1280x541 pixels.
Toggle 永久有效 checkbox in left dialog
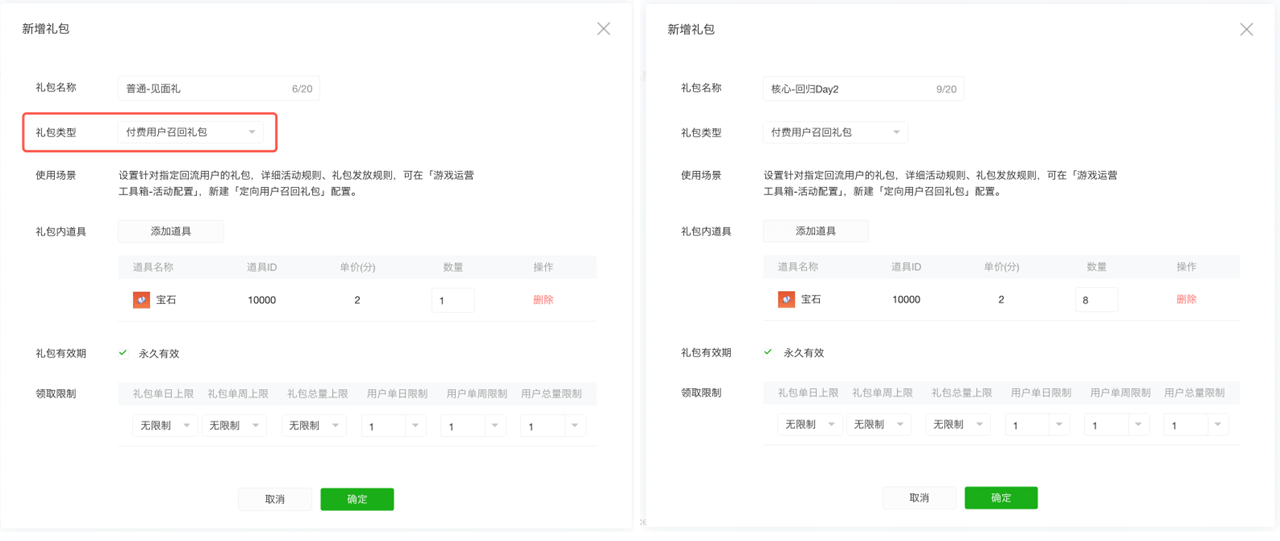point(123,353)
